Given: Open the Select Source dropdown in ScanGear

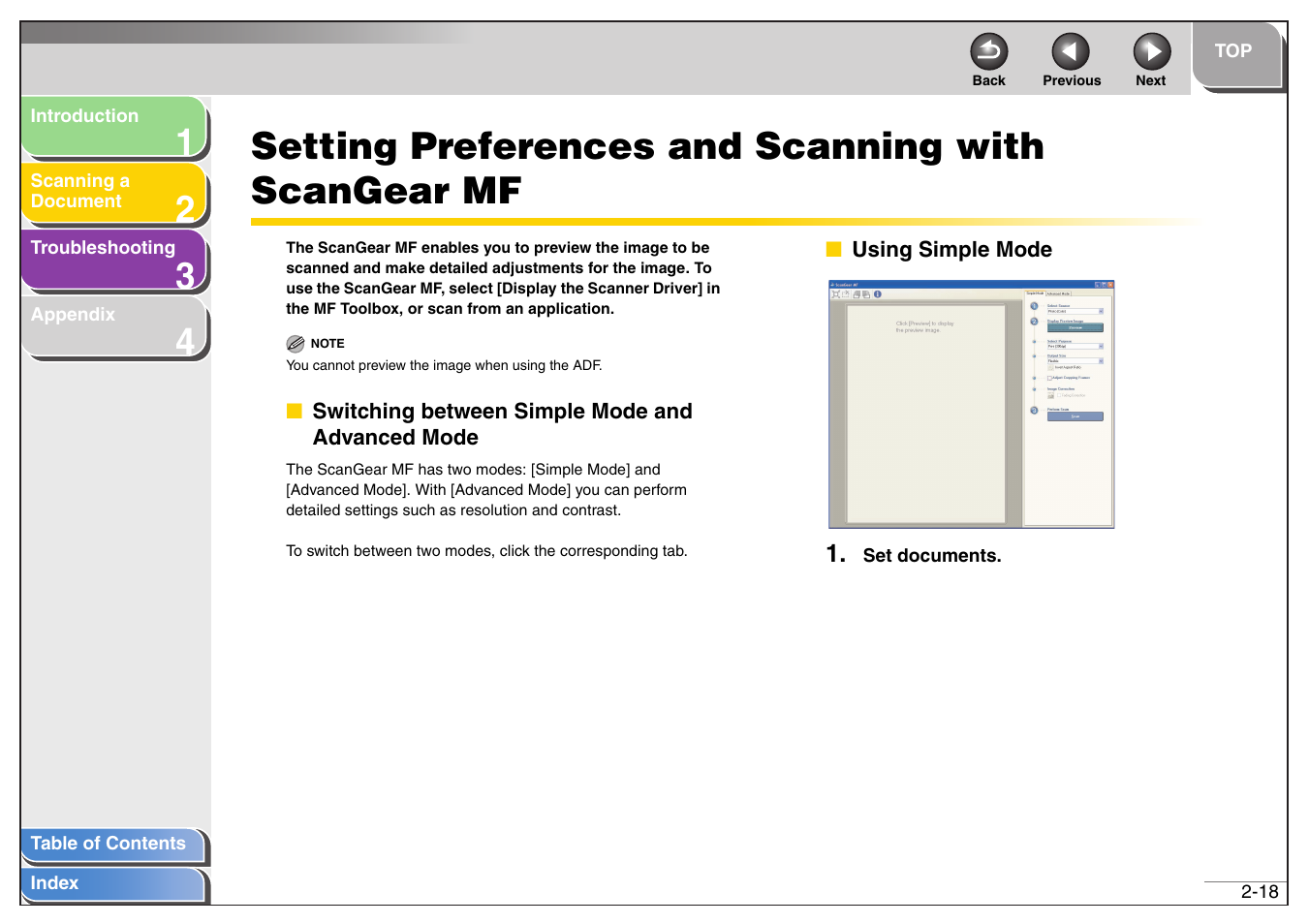Looking at the screenshot, I should pos(1075,311).
